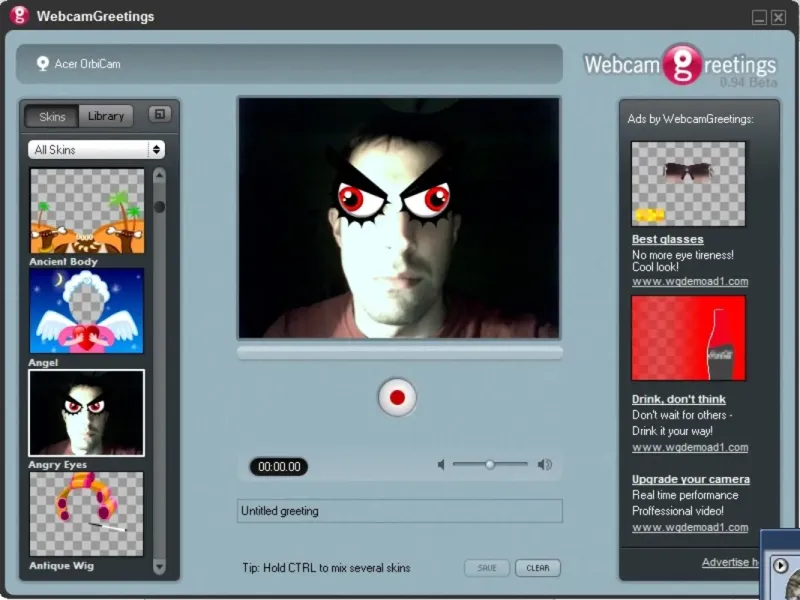Minimize the WebcamGreetings window
The image size is (800, 600).
(x=759, y=18)
